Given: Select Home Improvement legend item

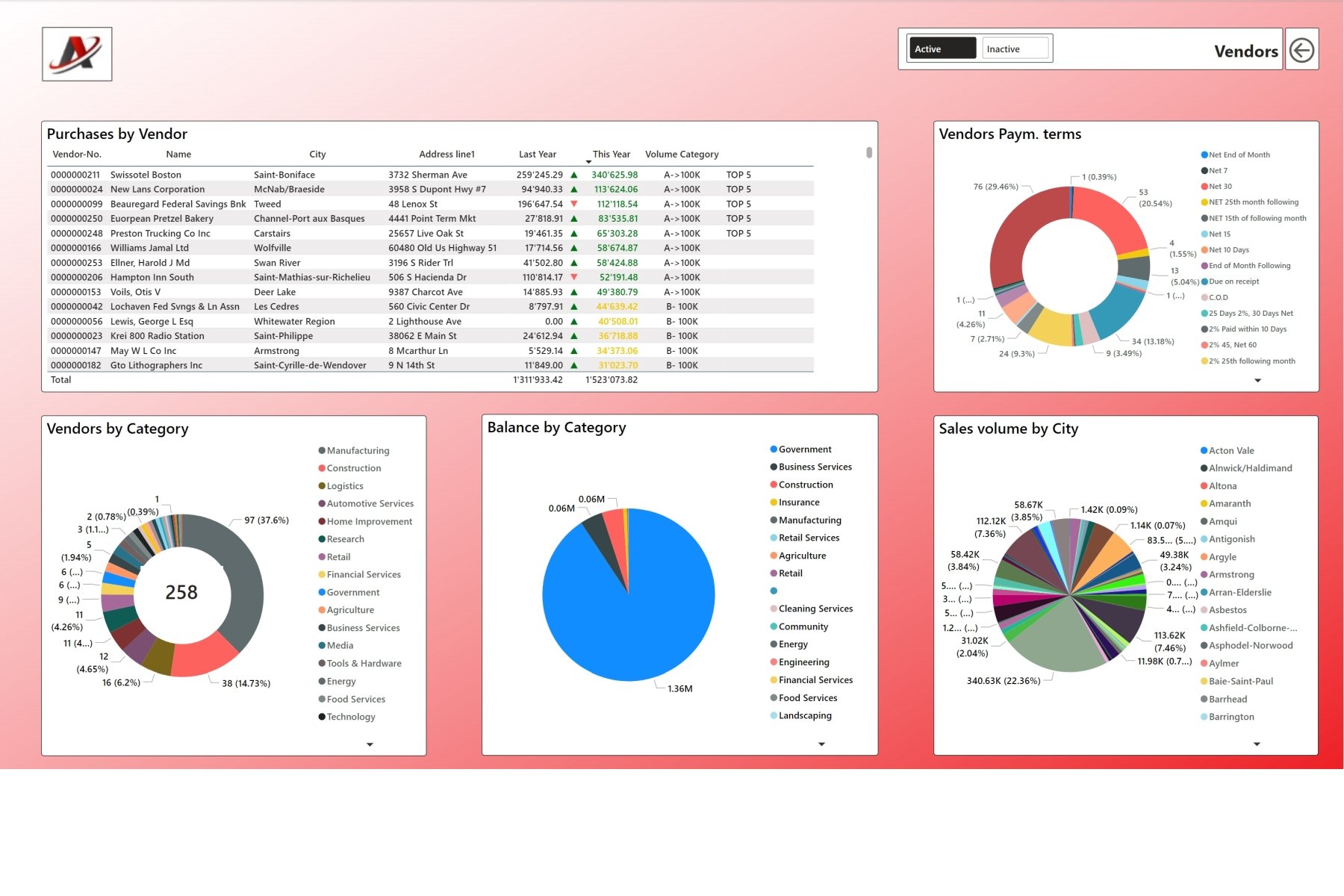Looking at the screenshot, I should point(365,521).
